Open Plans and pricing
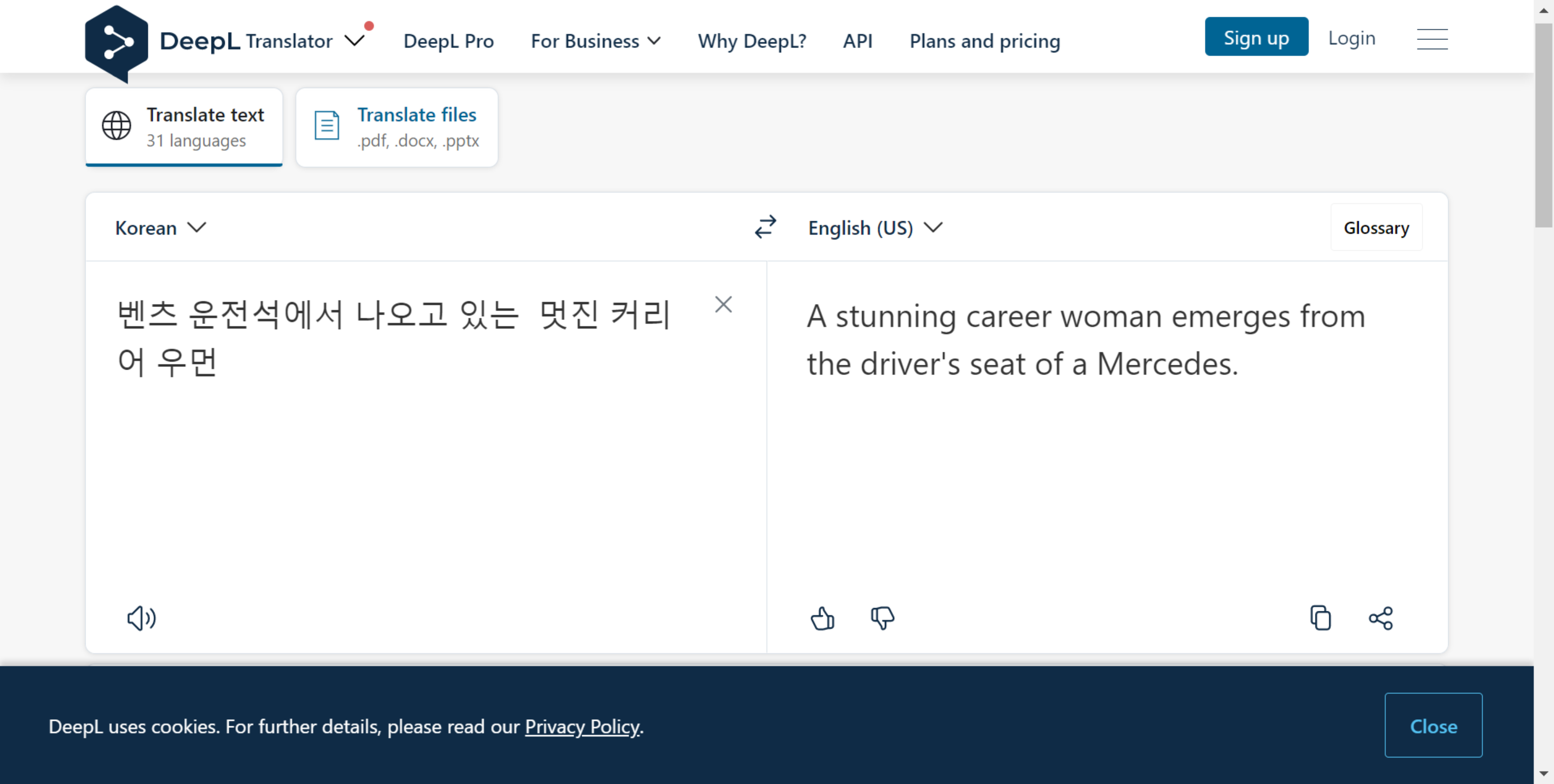Screen dimensions: 1554x784 coord(985,41)
